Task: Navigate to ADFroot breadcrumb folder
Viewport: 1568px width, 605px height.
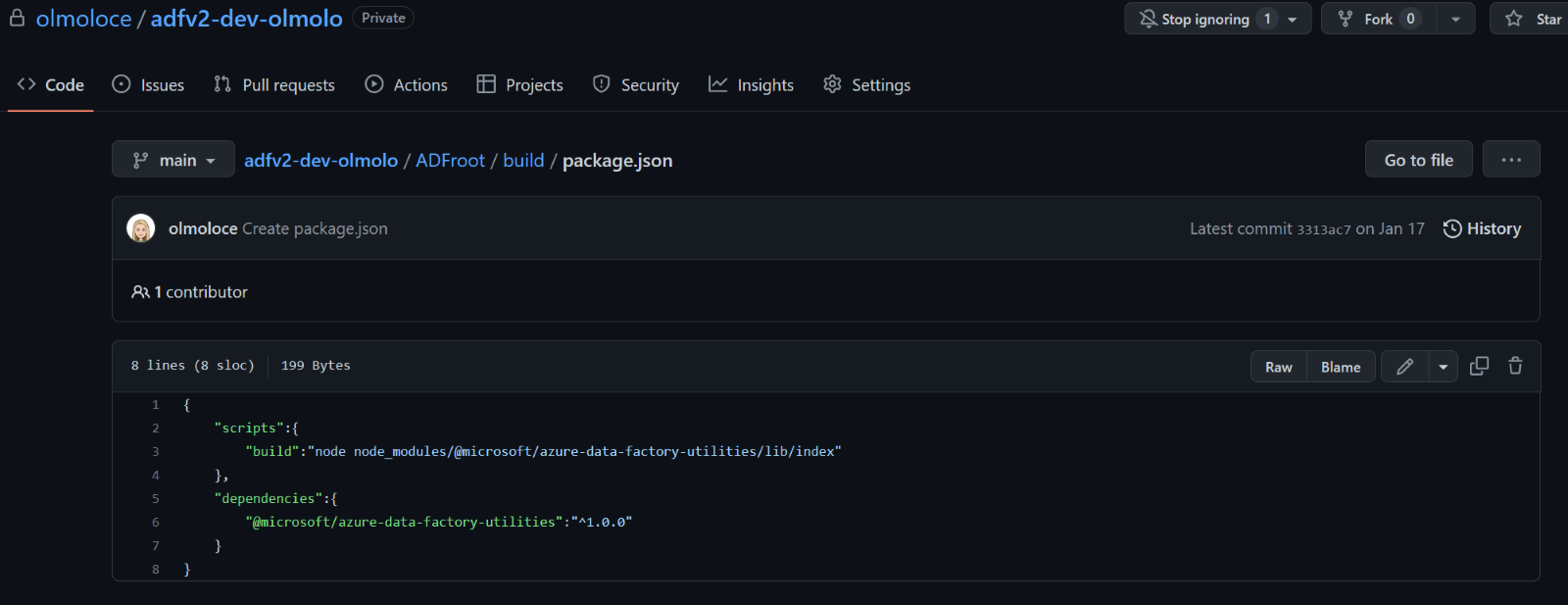Action: (x=450, y=161)
